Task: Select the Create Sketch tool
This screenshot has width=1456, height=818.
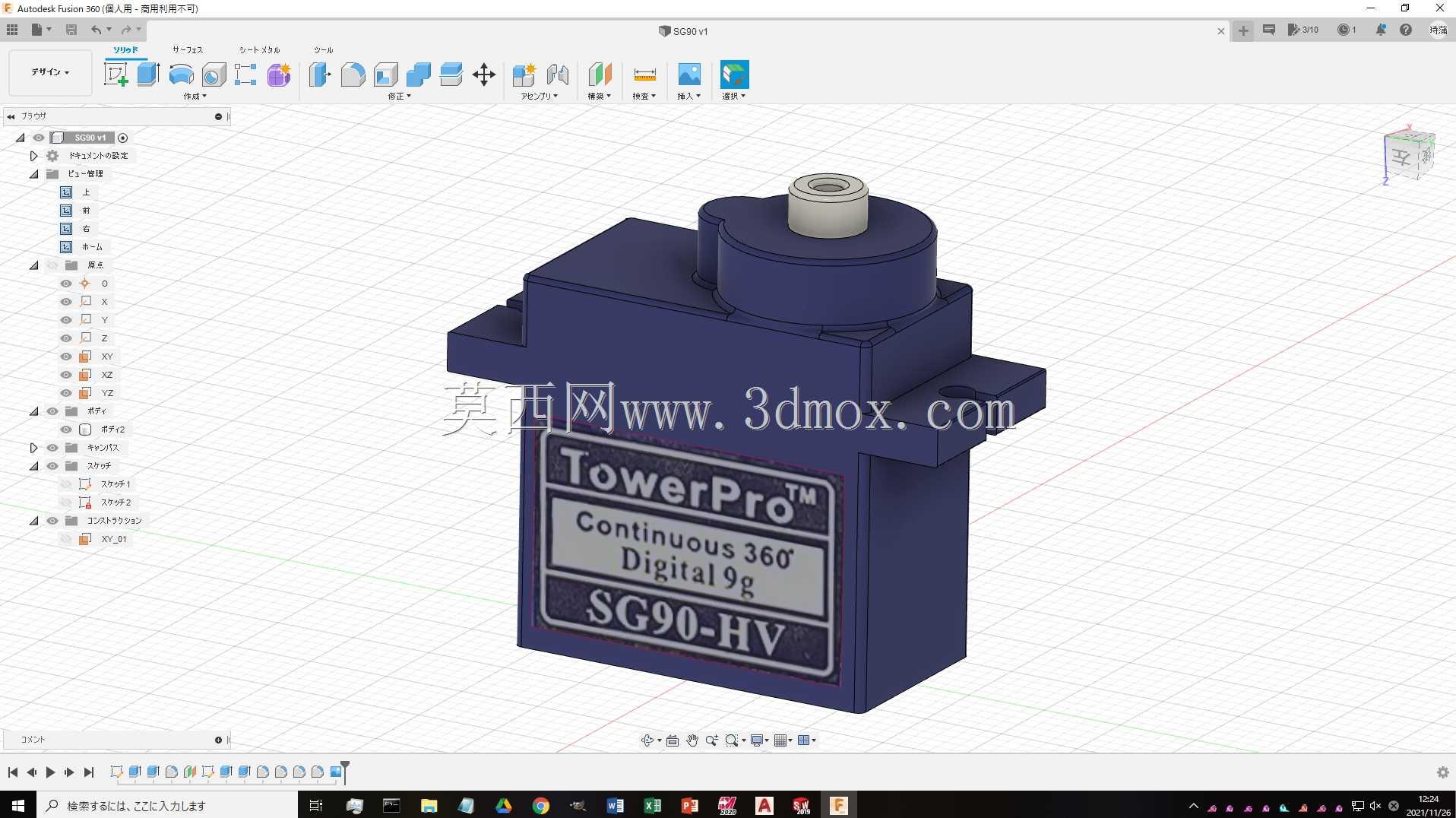Action: [116, 75]
